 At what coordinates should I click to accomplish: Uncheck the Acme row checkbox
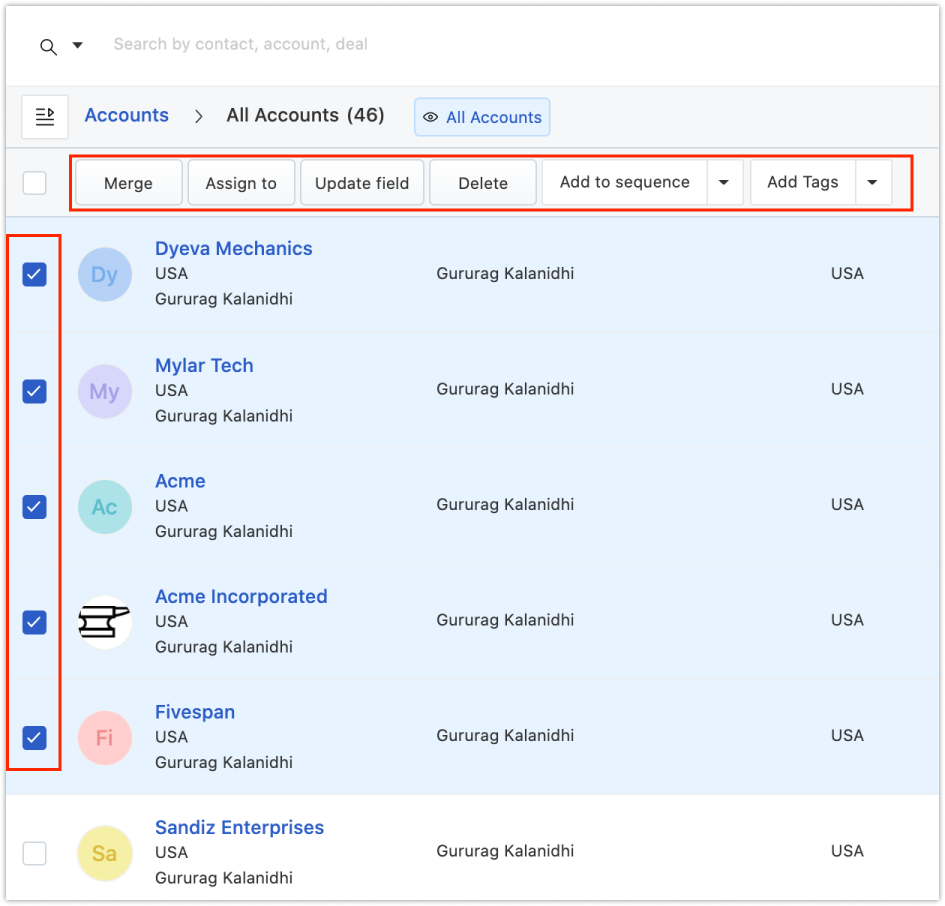[34, 507]
